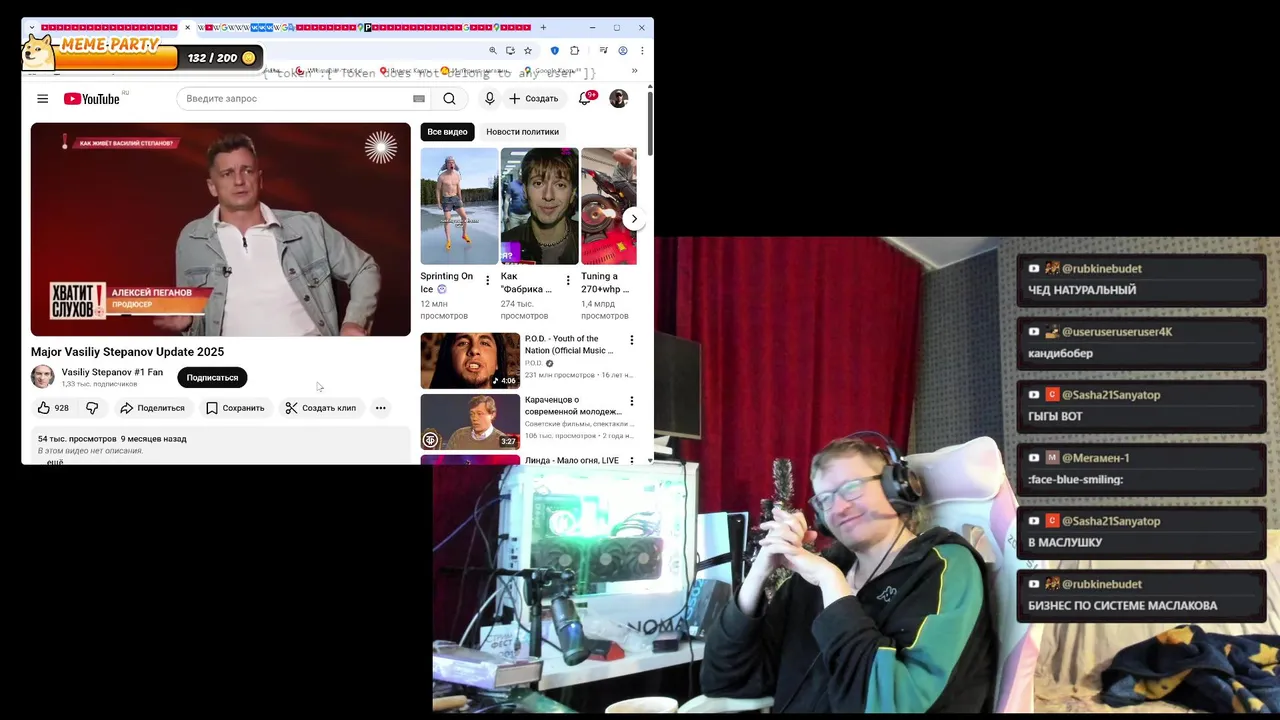Open Караченцов video thumbnail
The image size is (1280, 720).
[x=470, y=421]
